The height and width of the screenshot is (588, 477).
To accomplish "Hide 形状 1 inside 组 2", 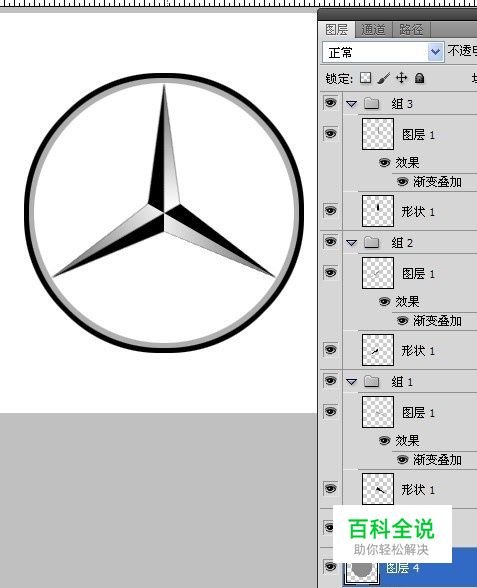I will pyautogui.click(x=330, y=350).
